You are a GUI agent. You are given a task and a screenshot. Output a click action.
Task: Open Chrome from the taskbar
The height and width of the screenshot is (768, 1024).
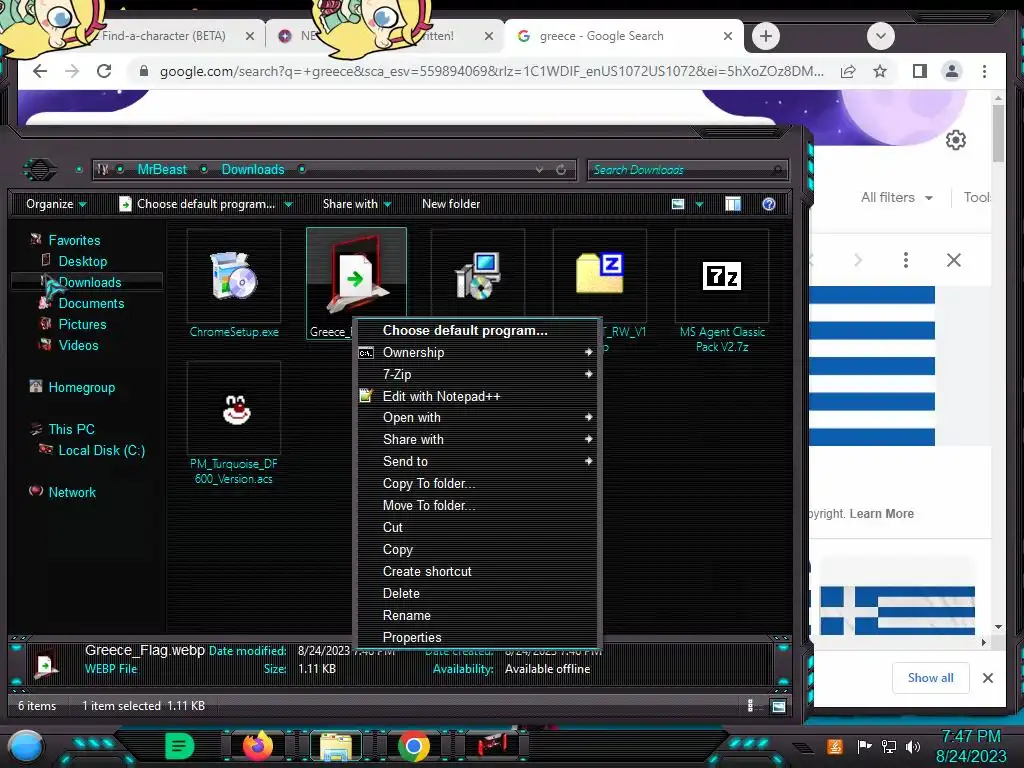pos(413,746)
